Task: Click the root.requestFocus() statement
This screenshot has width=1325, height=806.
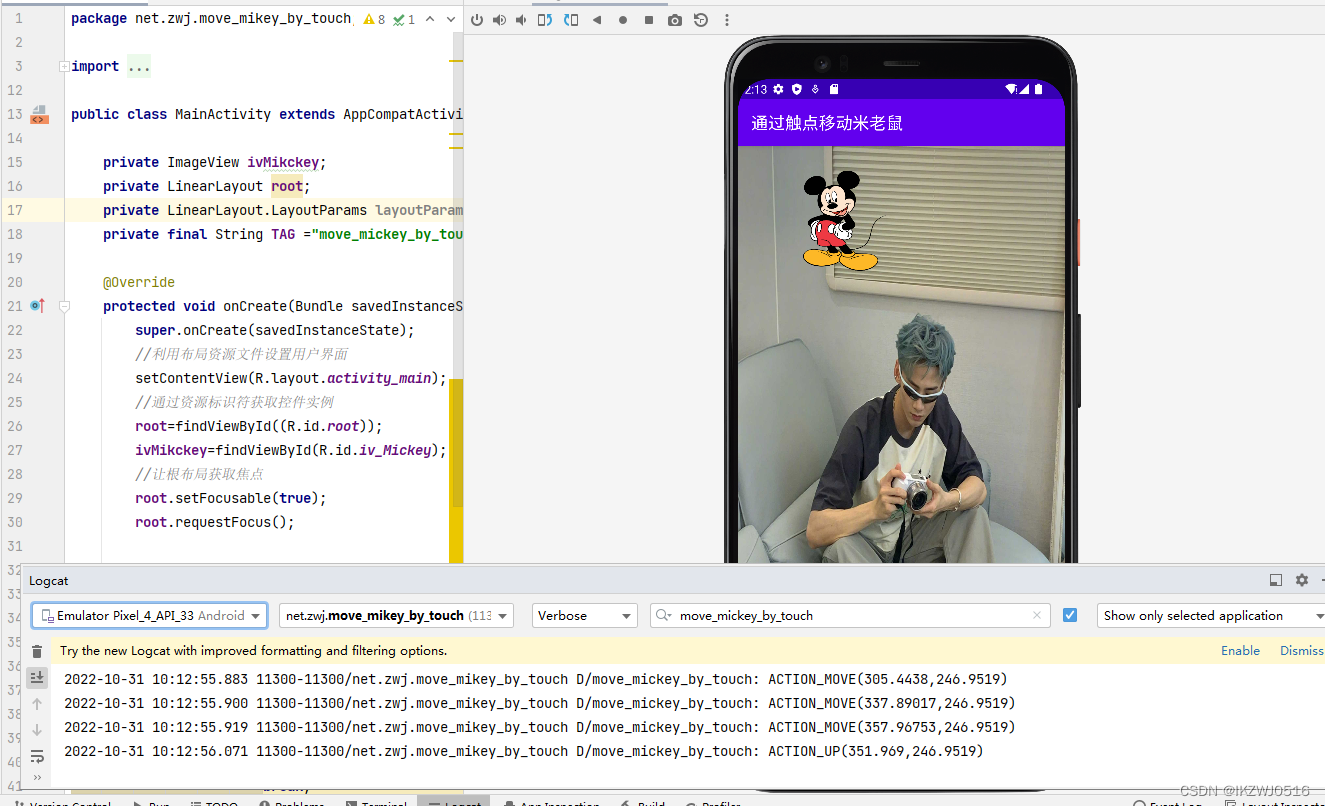Action: click(215, 522)
